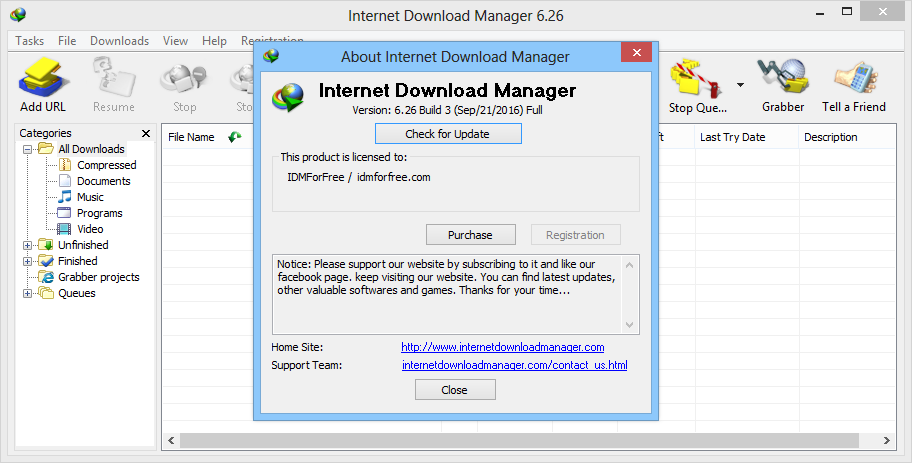
Task: Open the Help menu
Action: 214,41
